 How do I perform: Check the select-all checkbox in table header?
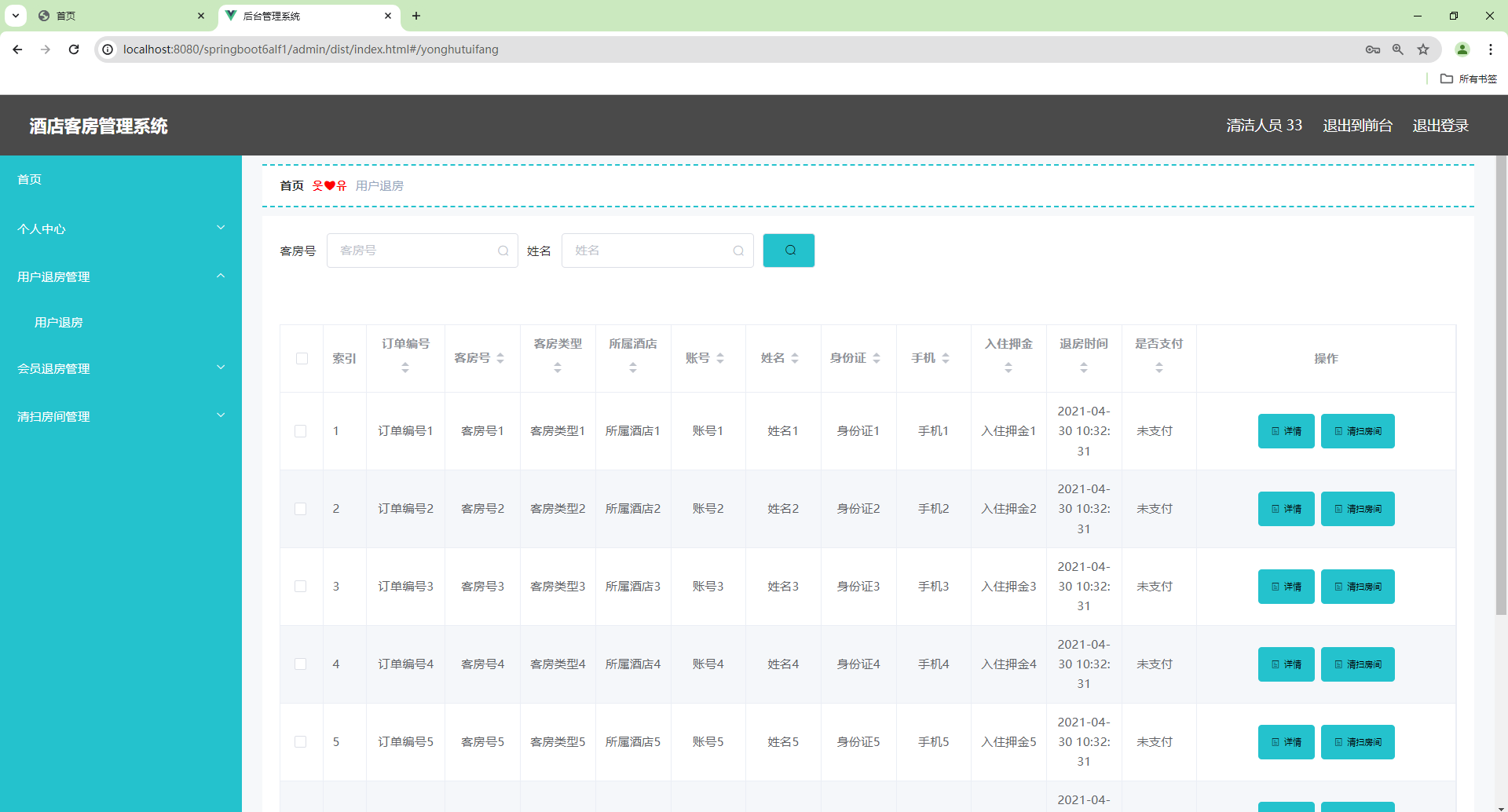point(302,358)
